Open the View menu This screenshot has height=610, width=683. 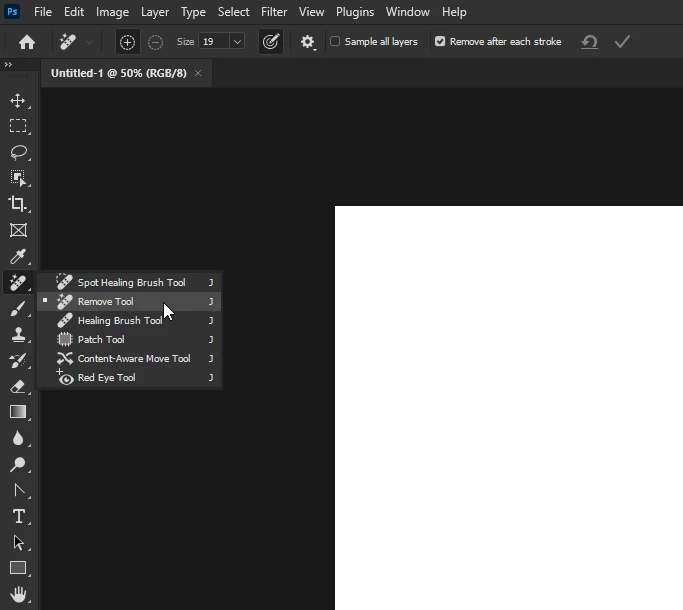(311, 12)
